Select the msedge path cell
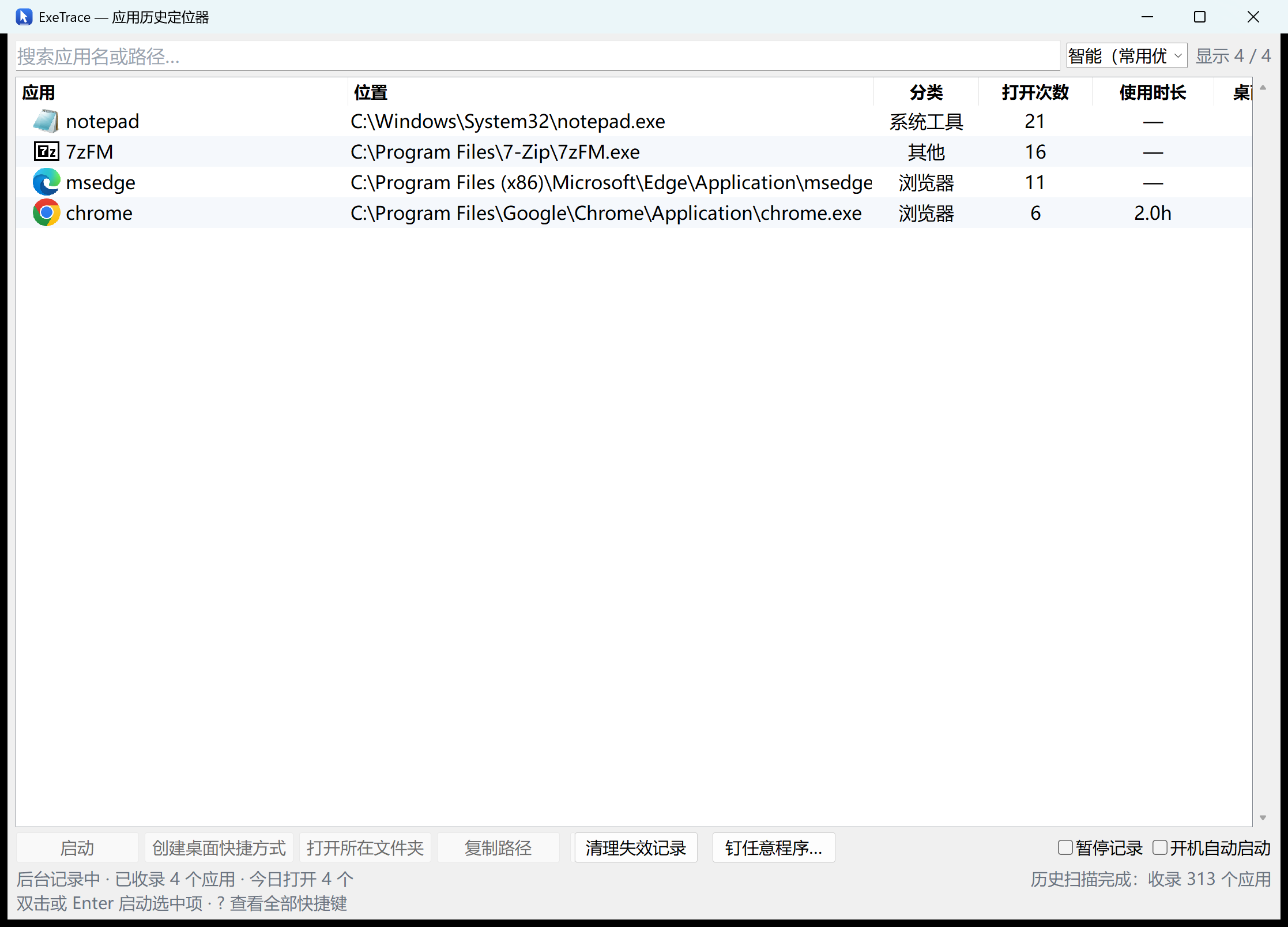 tap(611, 182)
